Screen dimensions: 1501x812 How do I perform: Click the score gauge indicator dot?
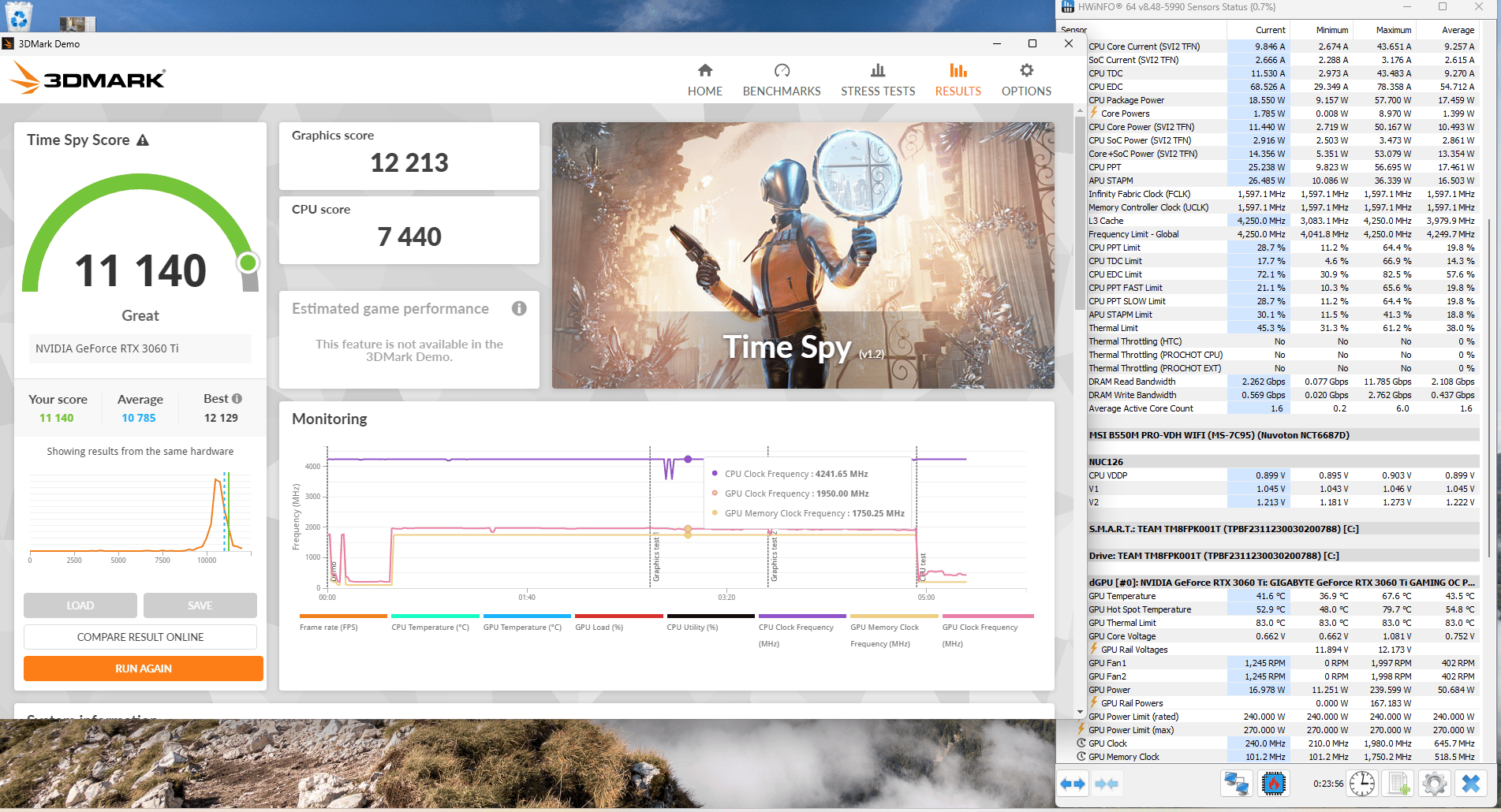[248, 263]
